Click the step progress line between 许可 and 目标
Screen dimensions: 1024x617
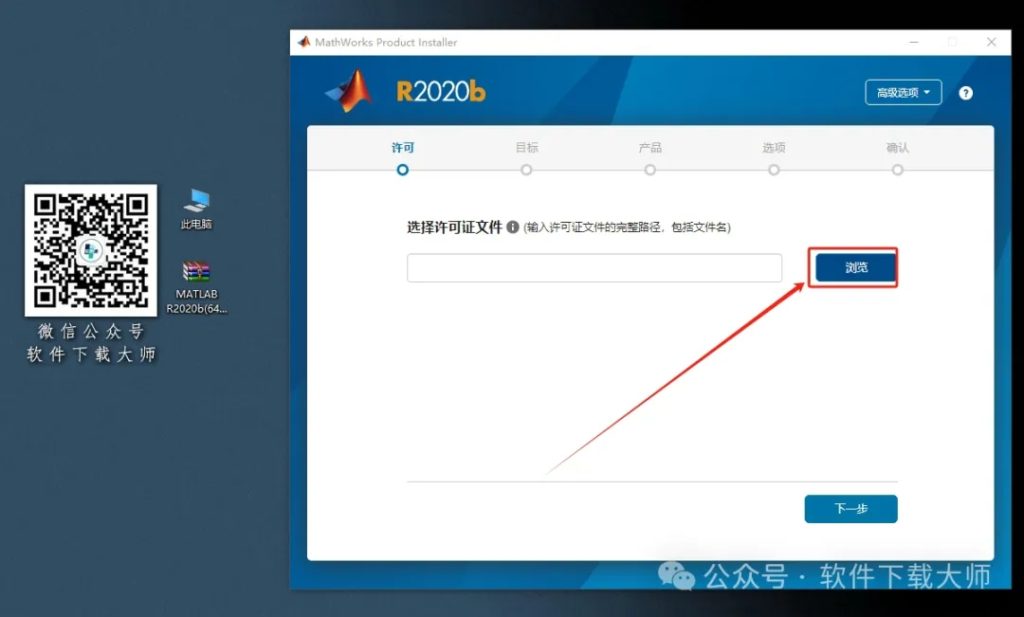(x=465, y=170)
